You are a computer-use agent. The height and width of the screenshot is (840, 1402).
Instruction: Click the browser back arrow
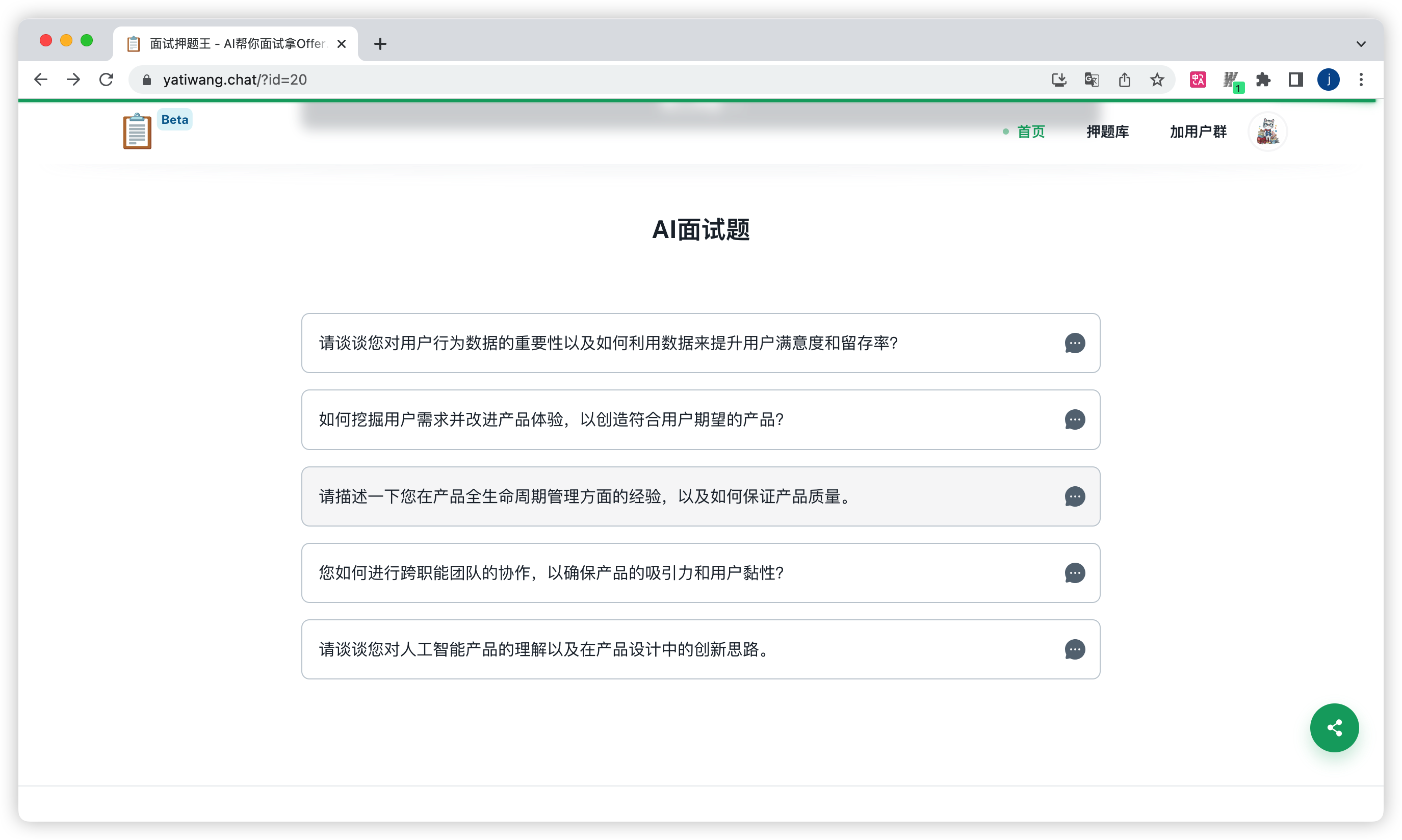click(x=41, y=79)
